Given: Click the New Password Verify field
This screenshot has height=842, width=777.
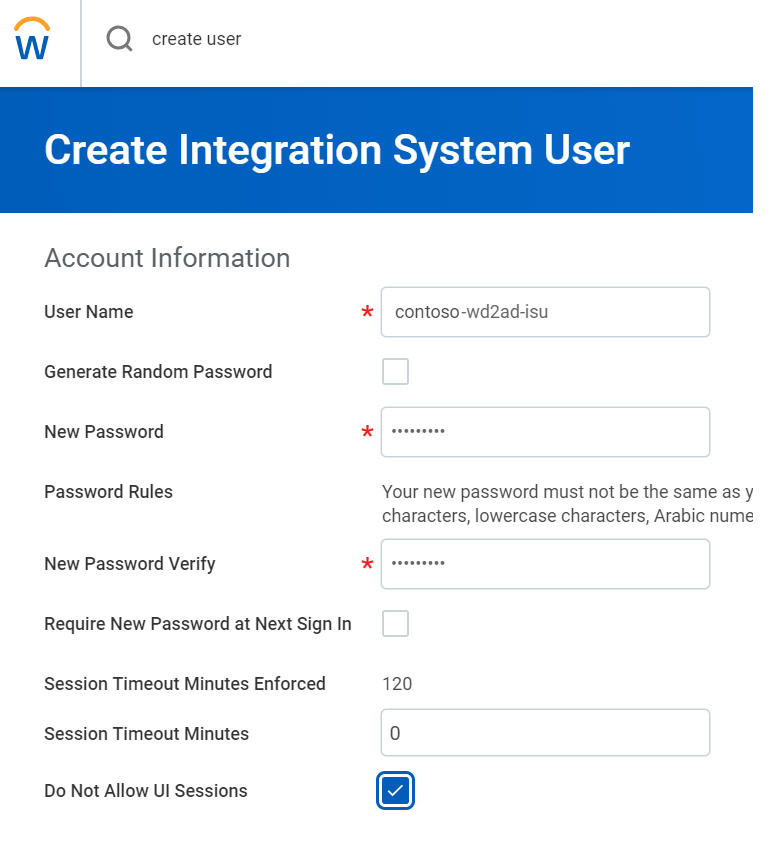Looking at the screenshot, I should coord(545,564).
